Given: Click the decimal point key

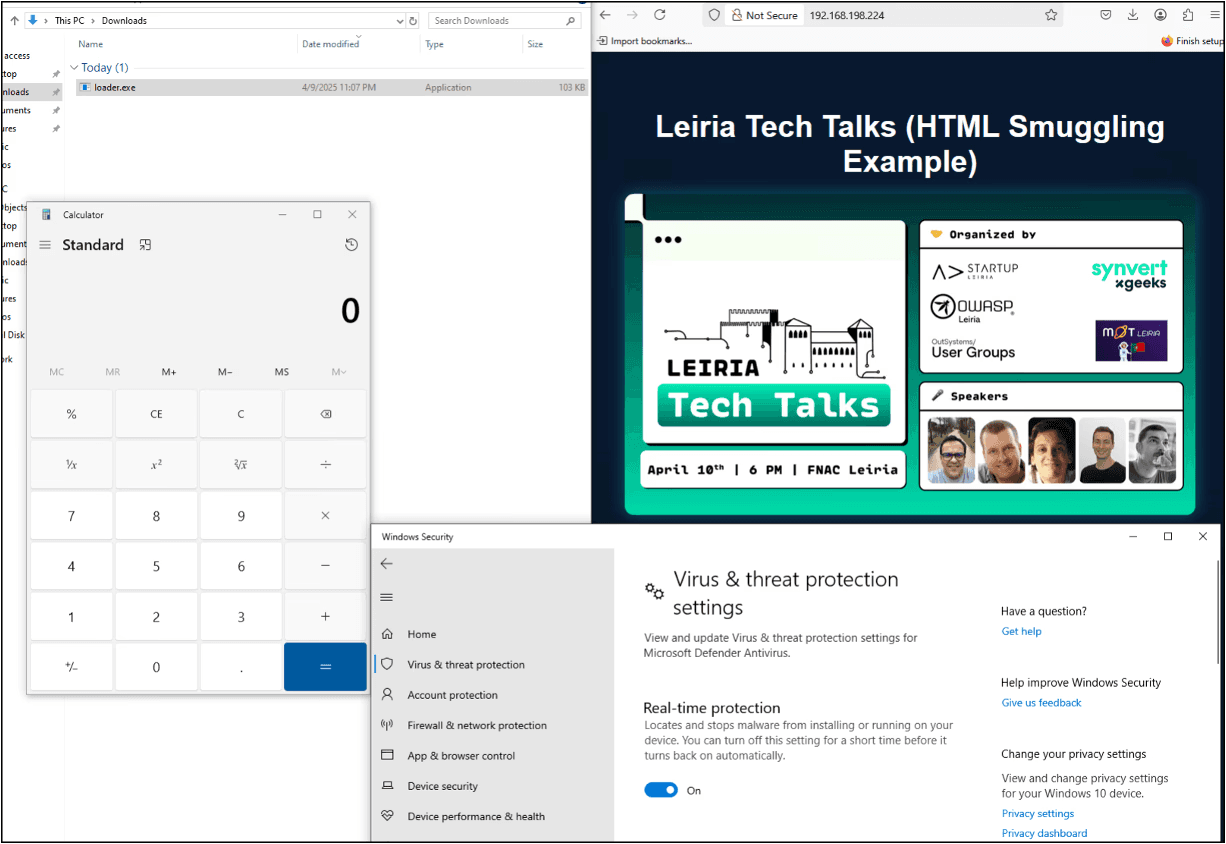Looking at the screenshot, I should [241, 667].
